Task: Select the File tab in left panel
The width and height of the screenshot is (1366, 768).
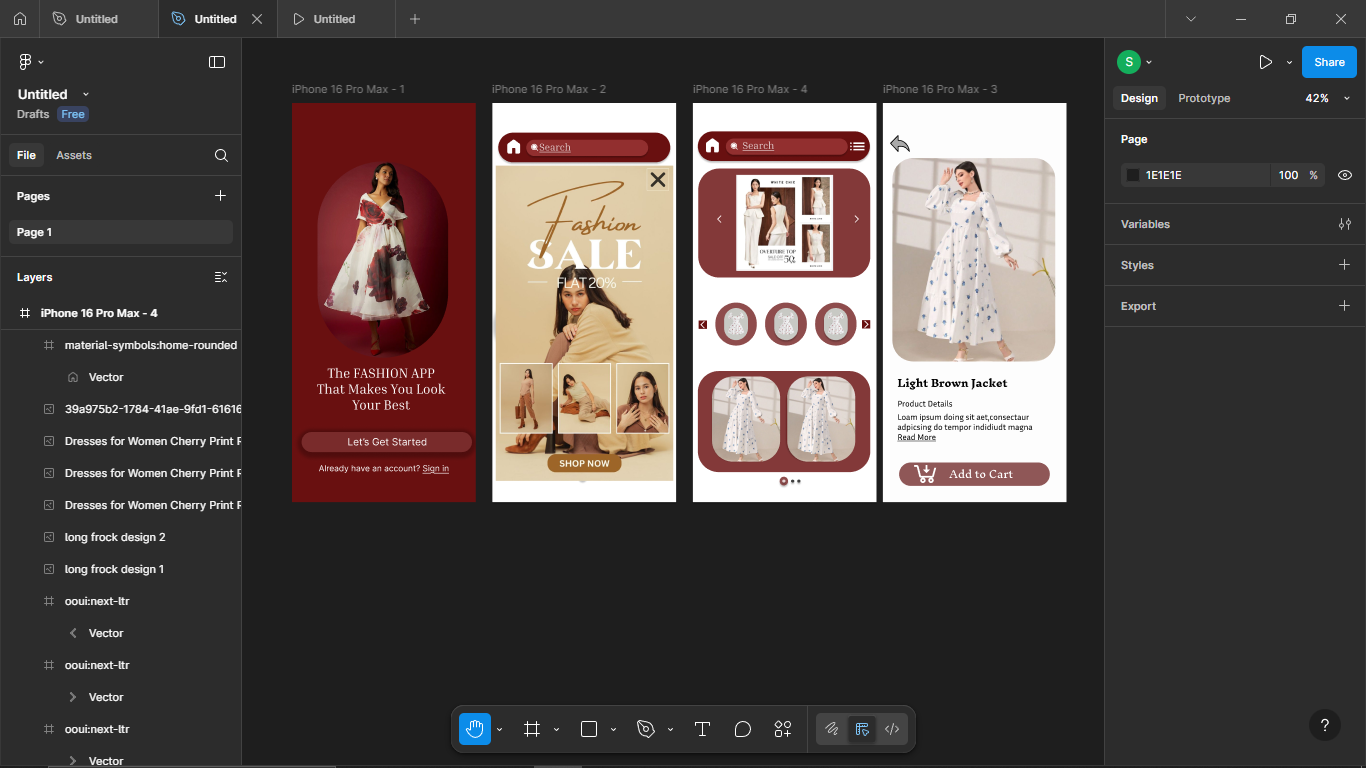Action: pyautogui.click(x=26, y=155)
